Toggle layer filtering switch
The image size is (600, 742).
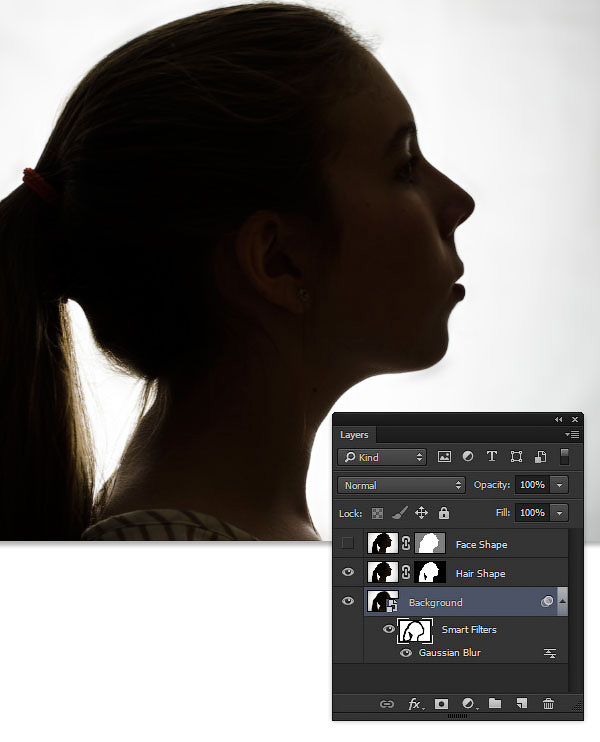565,457
